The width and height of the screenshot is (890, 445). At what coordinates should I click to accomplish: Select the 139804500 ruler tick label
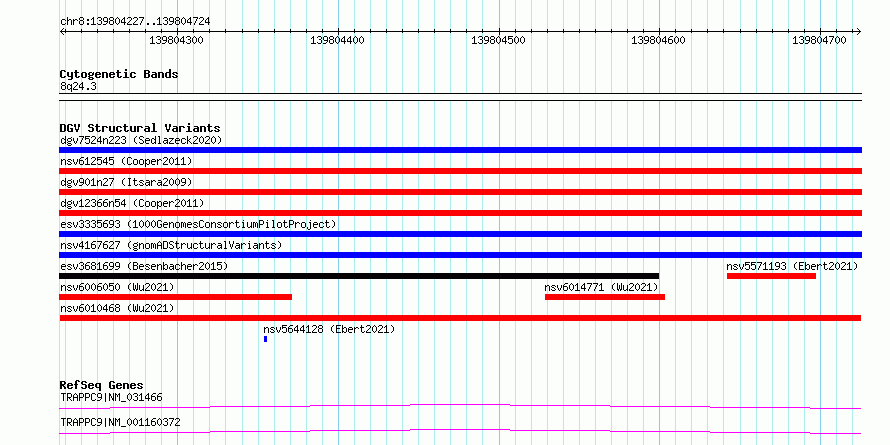[498, 40]
